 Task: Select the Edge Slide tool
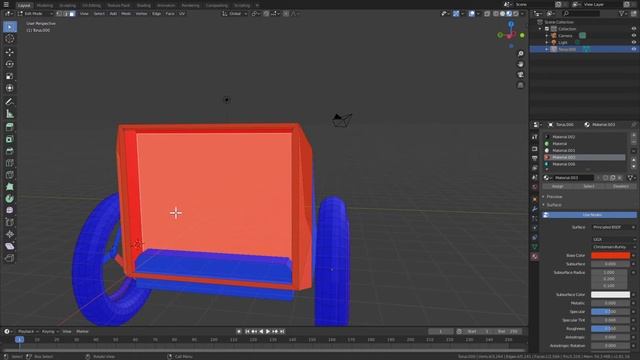point(10,222)
